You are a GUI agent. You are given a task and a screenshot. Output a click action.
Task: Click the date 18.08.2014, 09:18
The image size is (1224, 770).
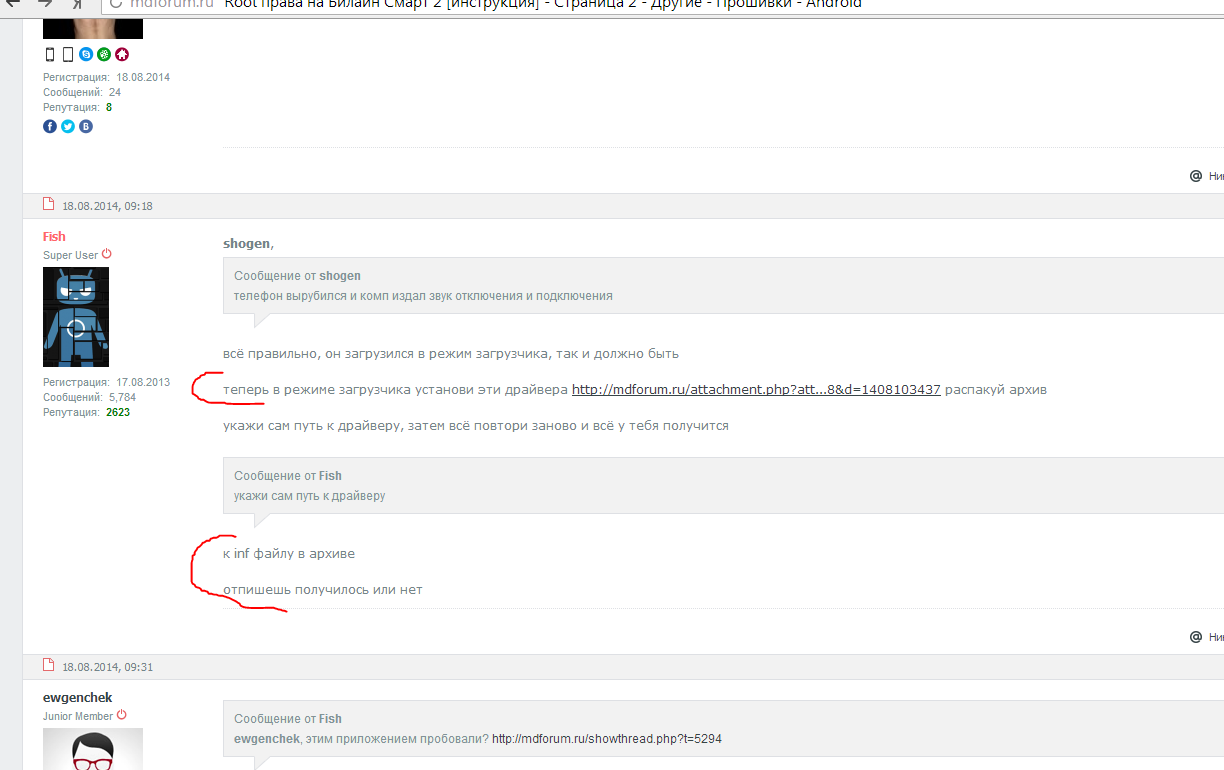(107, 206)
